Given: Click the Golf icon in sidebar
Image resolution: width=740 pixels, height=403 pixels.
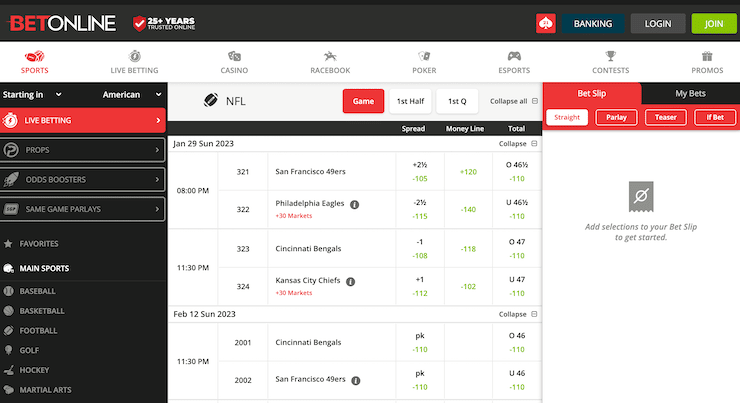Looking at the screenshot, I should (x=8, y=350).
